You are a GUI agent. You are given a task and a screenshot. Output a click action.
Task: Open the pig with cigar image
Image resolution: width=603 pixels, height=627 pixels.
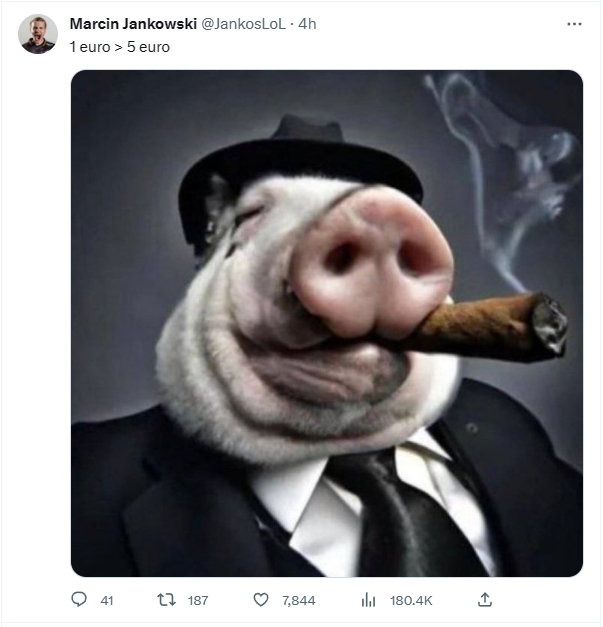[x=327, y=323]
